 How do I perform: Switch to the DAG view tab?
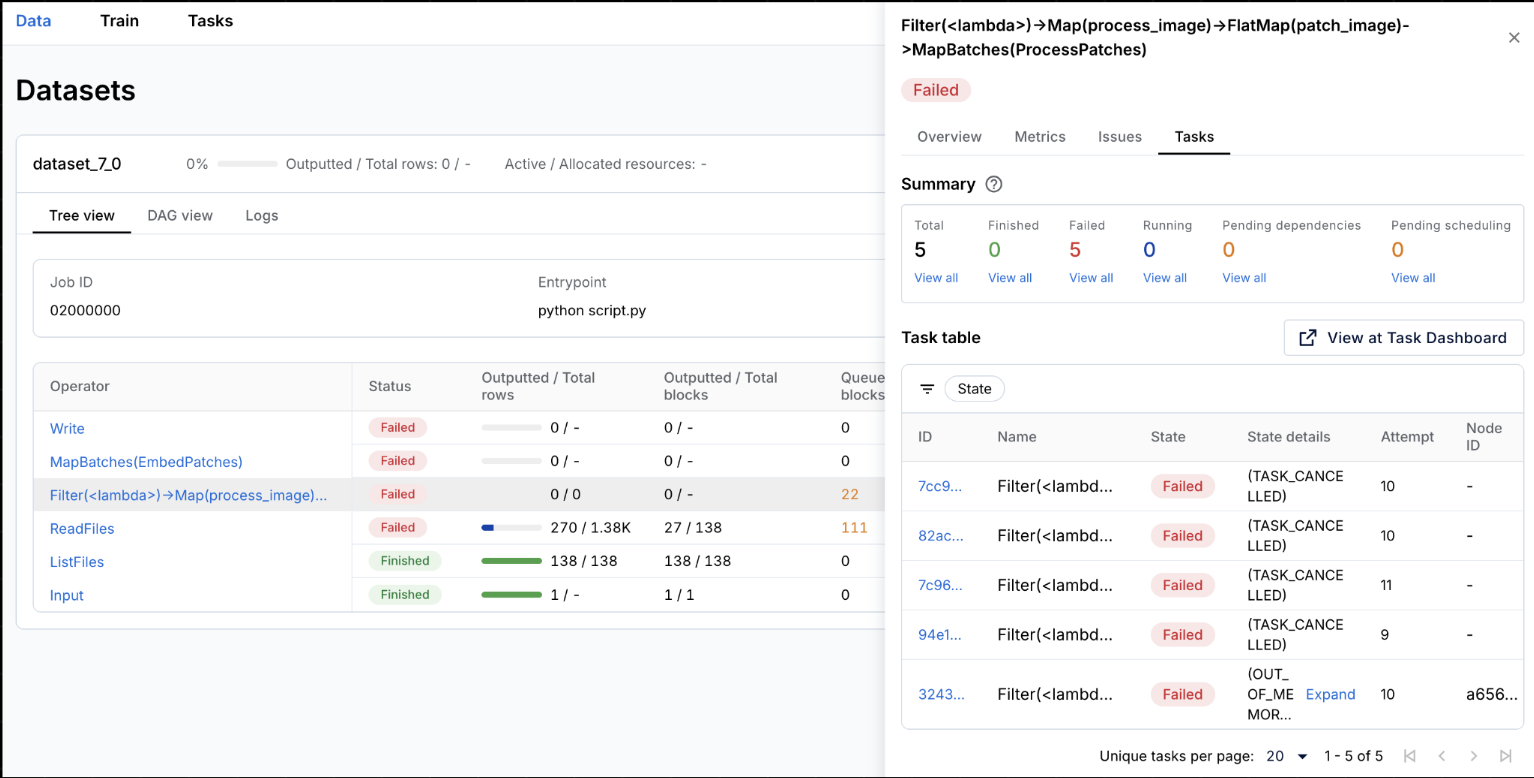point(180,215)
